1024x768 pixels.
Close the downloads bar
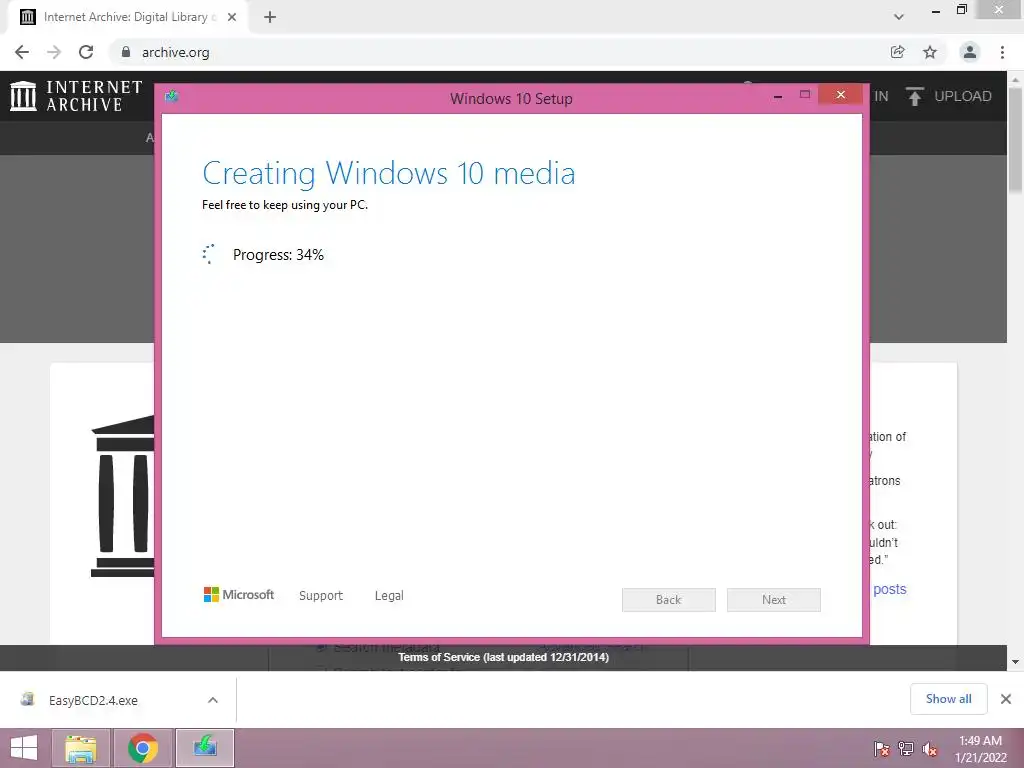point(1006,699)
